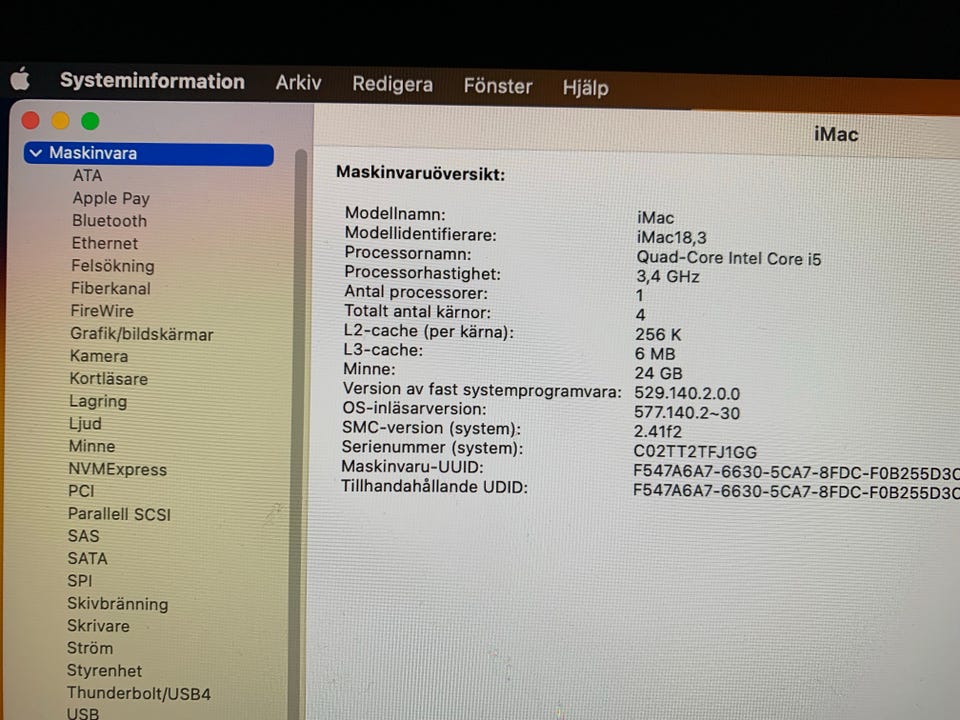The width and height of the screenshot is (960, 720).
Task: Click serial number C02TT2TFJ1GG
Action: tap(695, 452)
